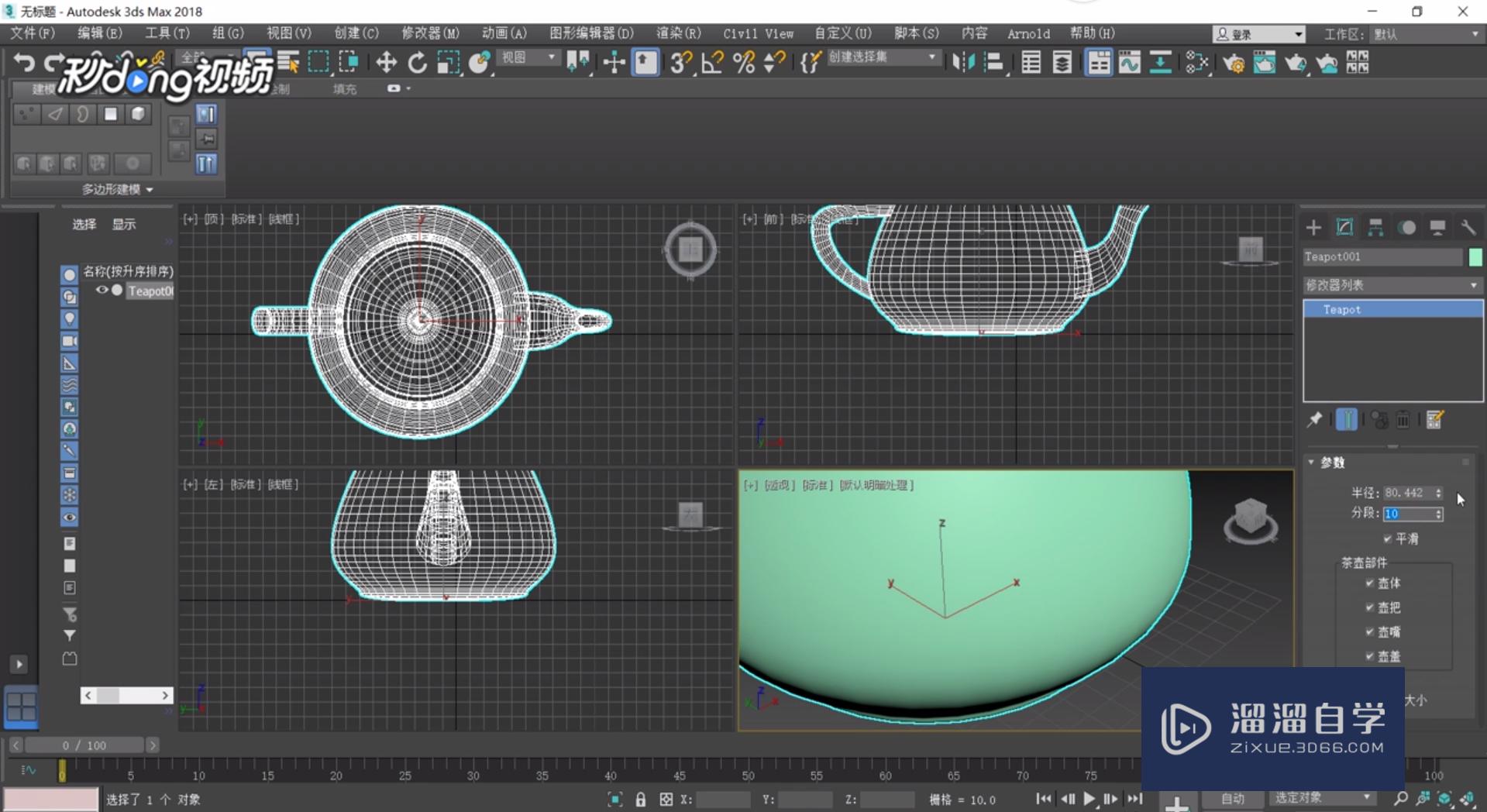
Task: Collapse the 参数 rollout
Action: click(x=1332, y=463)
